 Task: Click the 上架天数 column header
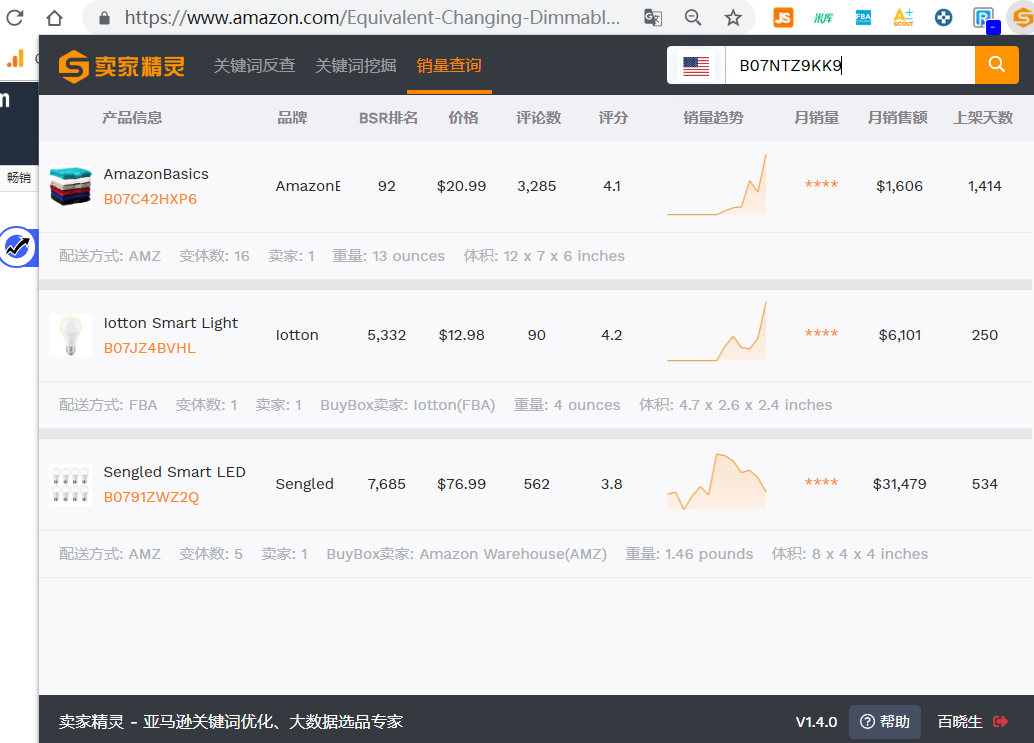pos(983,118)
